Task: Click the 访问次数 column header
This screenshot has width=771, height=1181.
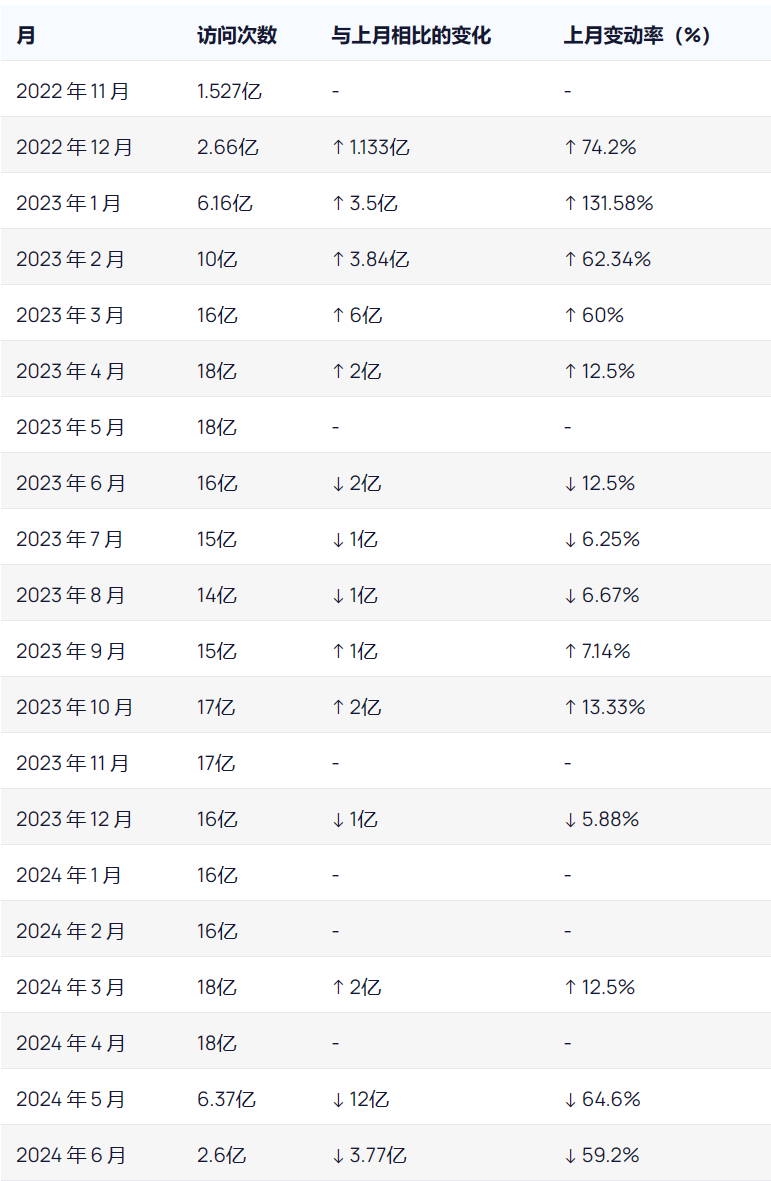Action: (237, 35)
